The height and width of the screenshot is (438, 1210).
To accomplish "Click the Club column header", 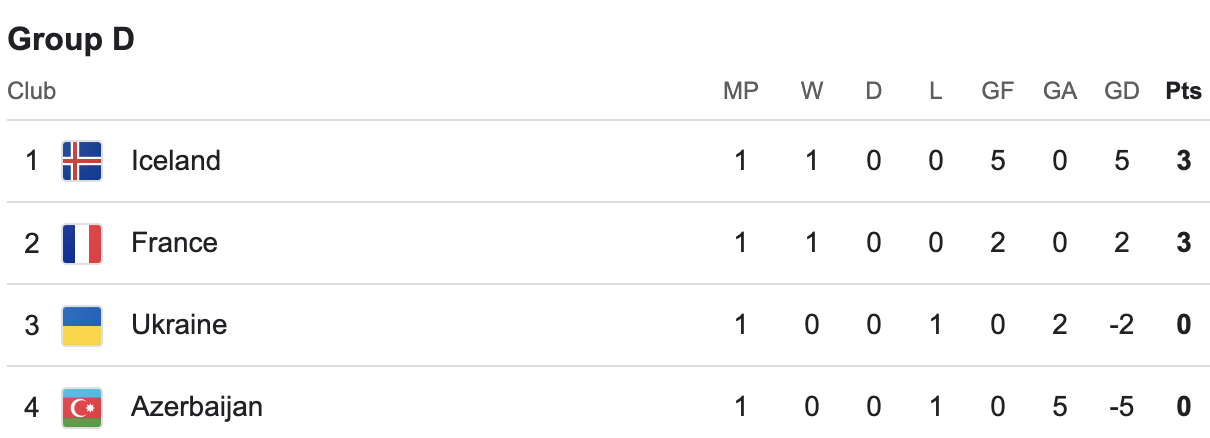I will point(32,91).
